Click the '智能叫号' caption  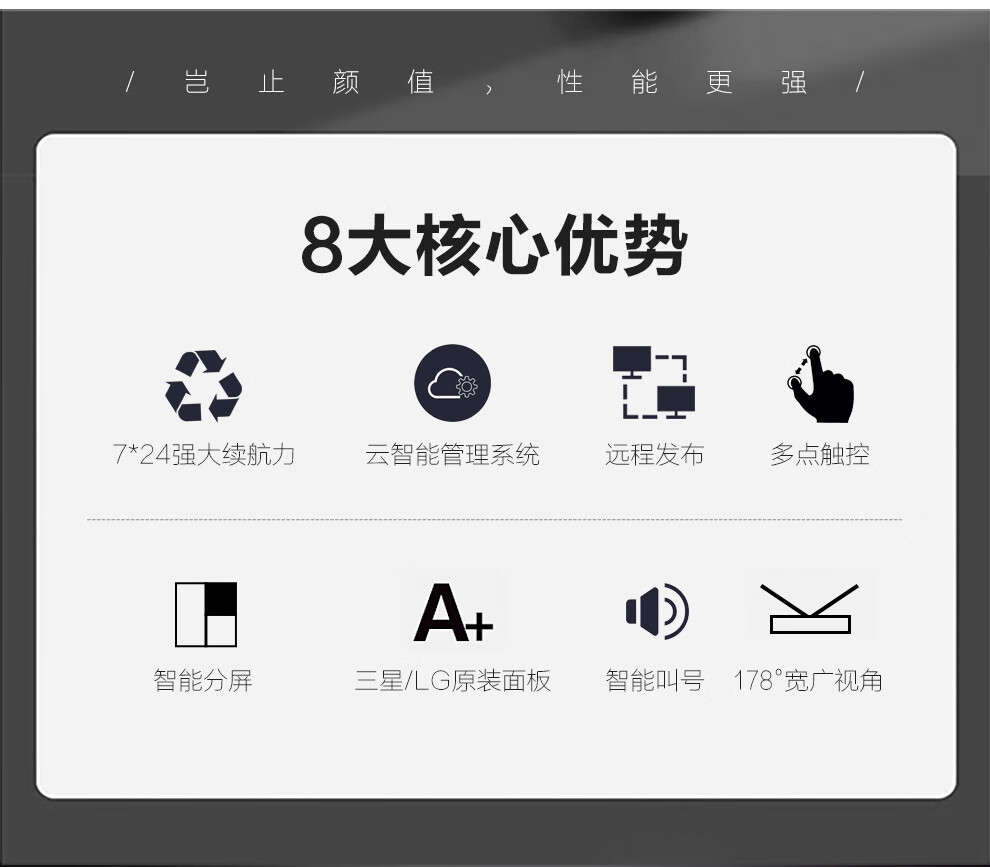(654, 682)
